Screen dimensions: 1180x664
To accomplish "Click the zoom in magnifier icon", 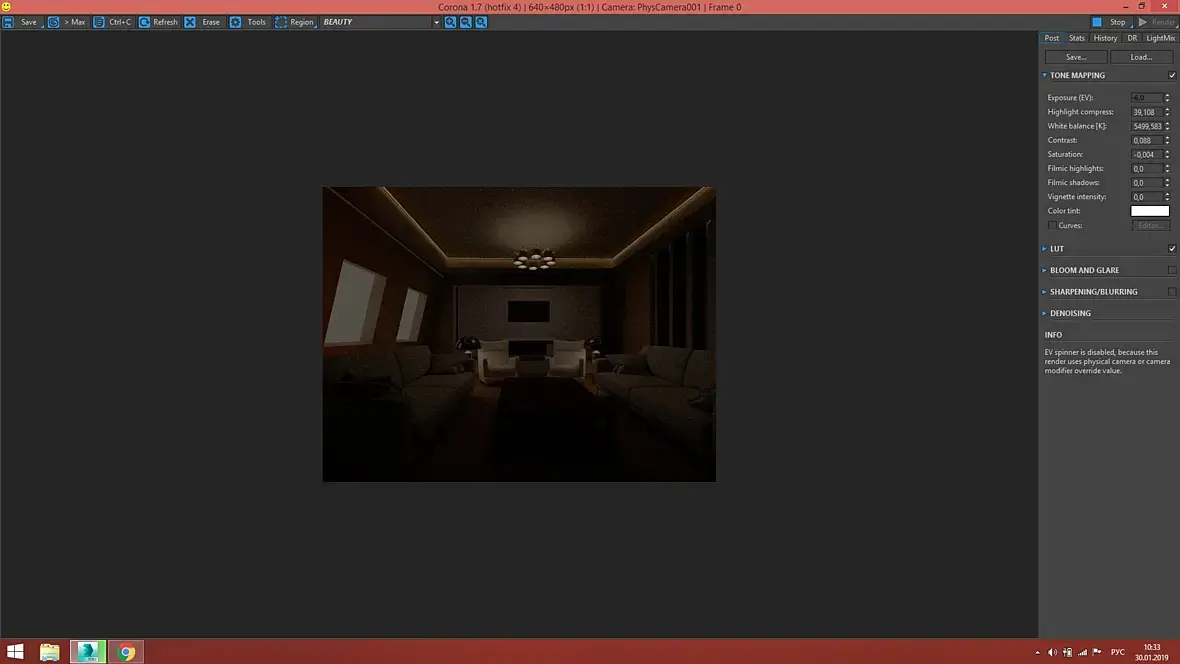I will (x=450, y=22).
